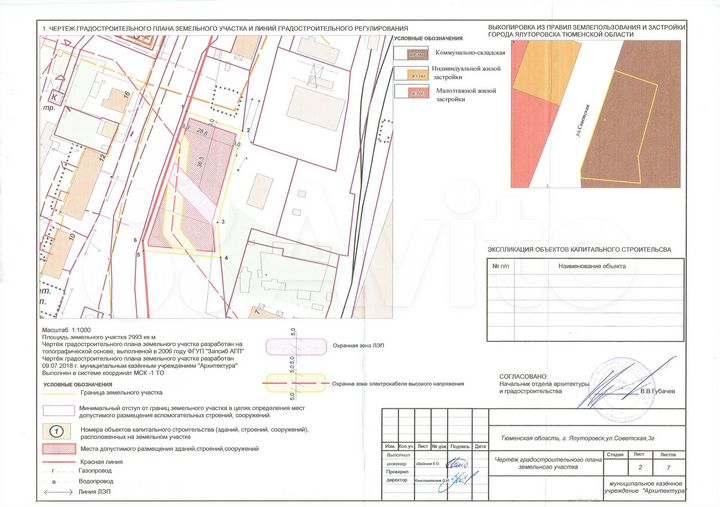Screen dimensions: 720x507
Task: Click the Масштаб 1:1000 text
Action: coord(66,329)
